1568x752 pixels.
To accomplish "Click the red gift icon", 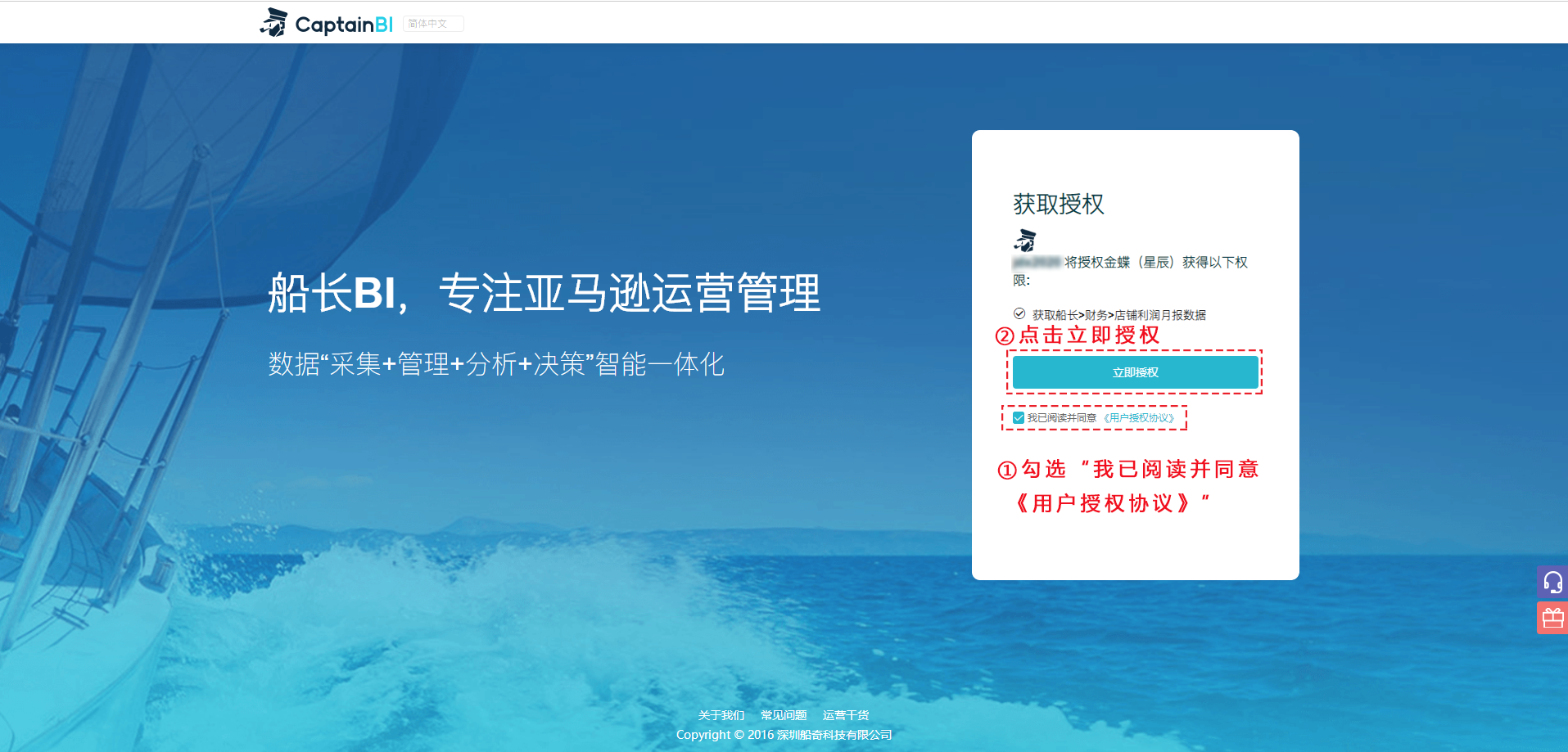I will tap(1552, 618).
